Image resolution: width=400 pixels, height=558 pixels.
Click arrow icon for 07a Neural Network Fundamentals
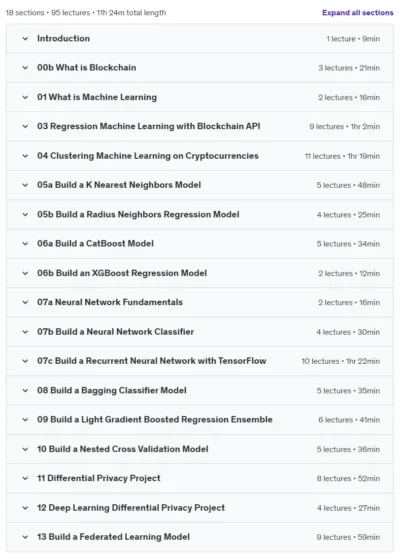pyautogui.click(x=25, y=302)
